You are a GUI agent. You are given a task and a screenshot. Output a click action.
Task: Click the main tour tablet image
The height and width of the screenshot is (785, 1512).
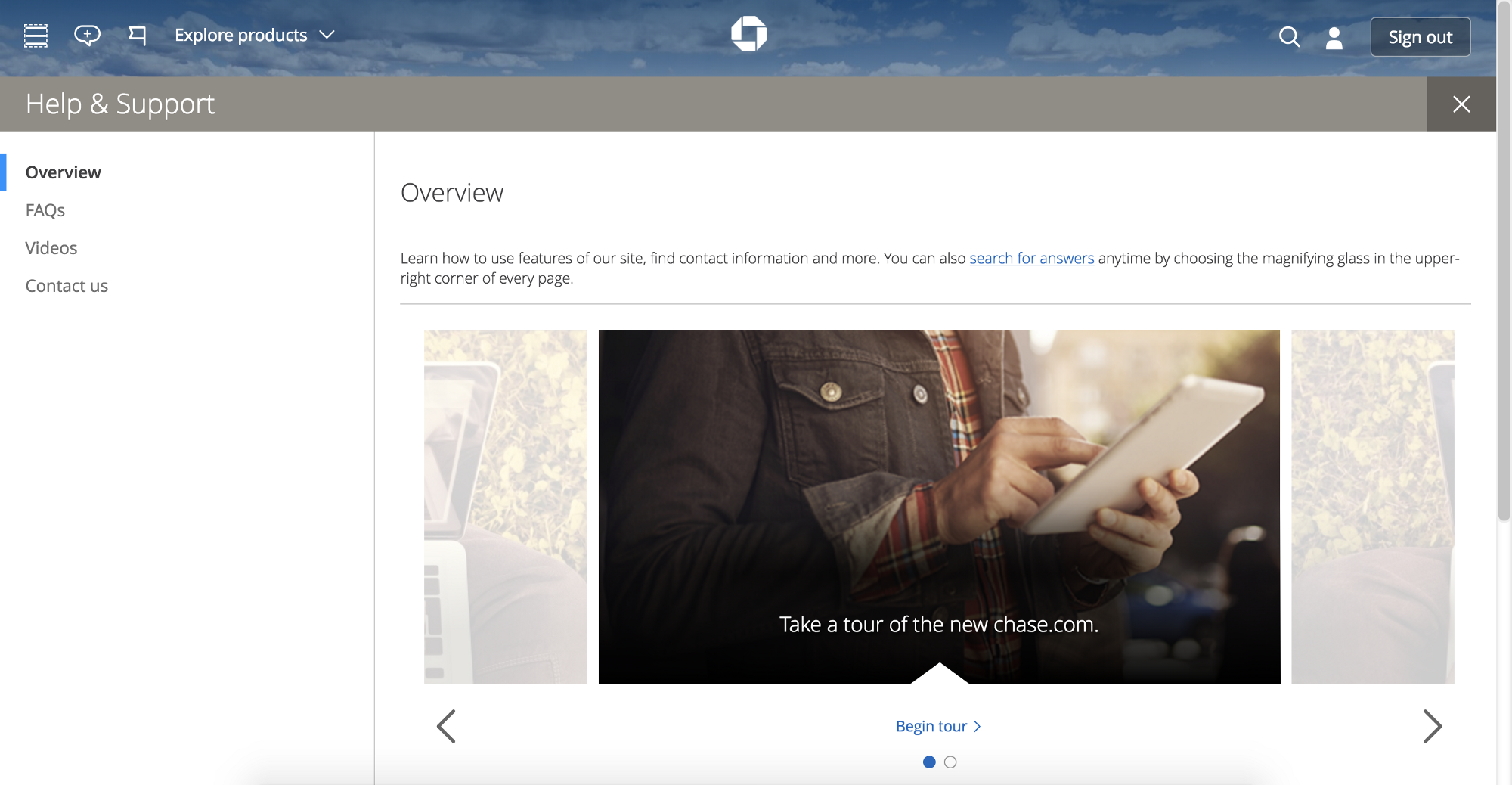click(x=940, y=507)
